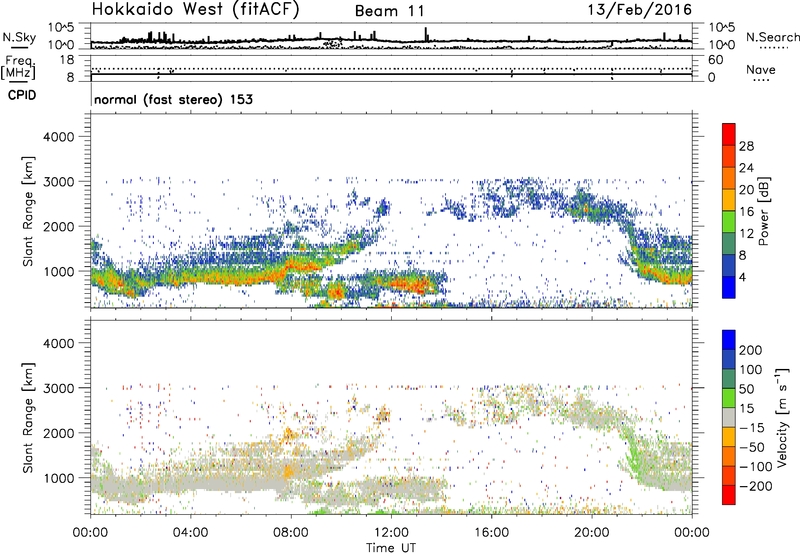Click the 'Slant Range [km]' label of the velocity panel

(28, 418)
